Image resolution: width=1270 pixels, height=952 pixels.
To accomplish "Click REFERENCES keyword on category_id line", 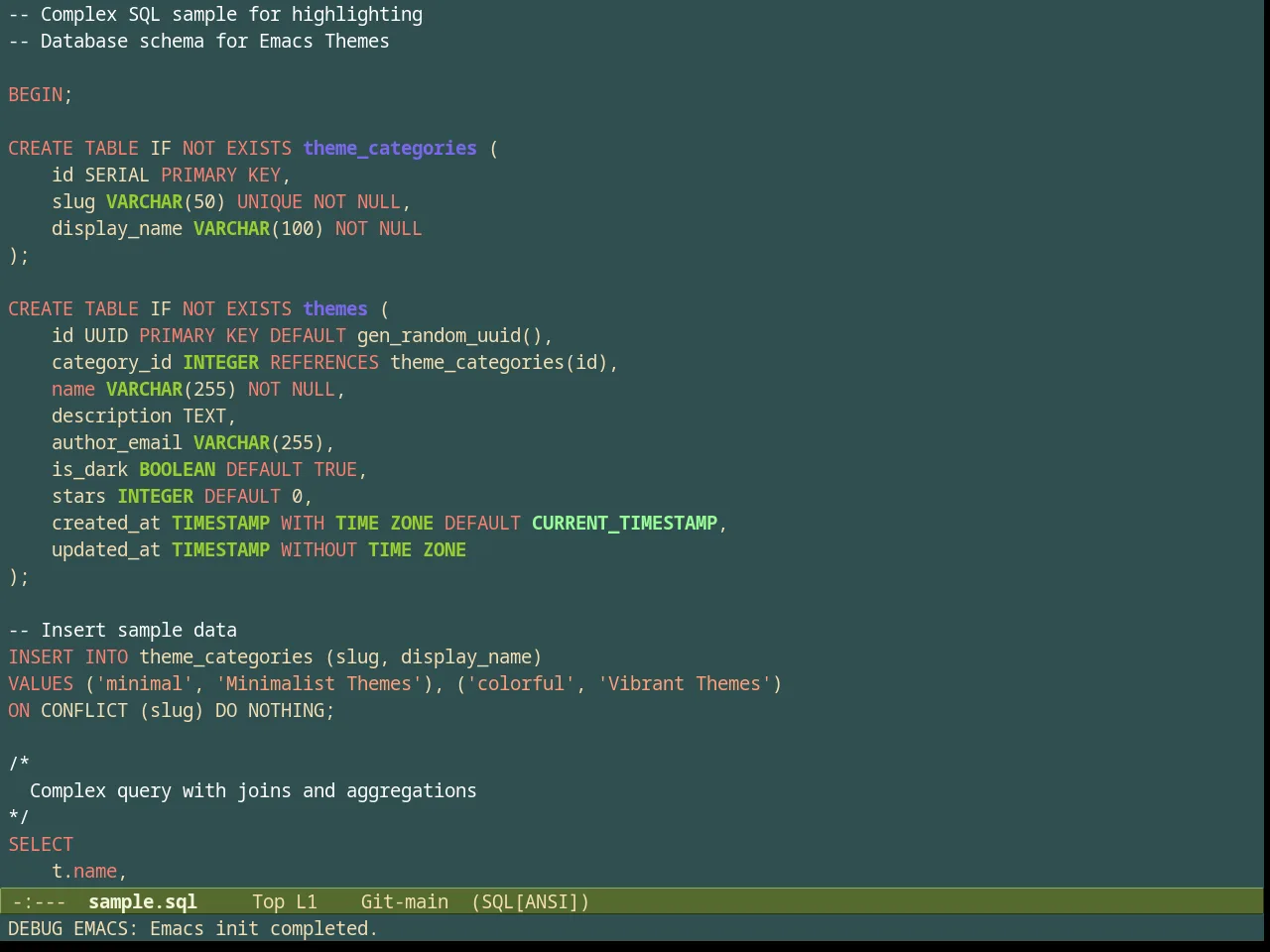I will (x=324, y=362).
